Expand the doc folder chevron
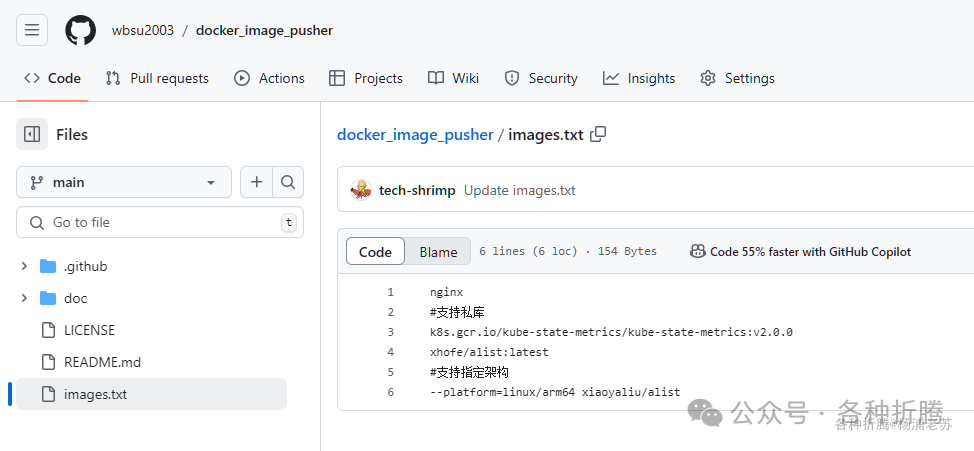 point(24,298)
